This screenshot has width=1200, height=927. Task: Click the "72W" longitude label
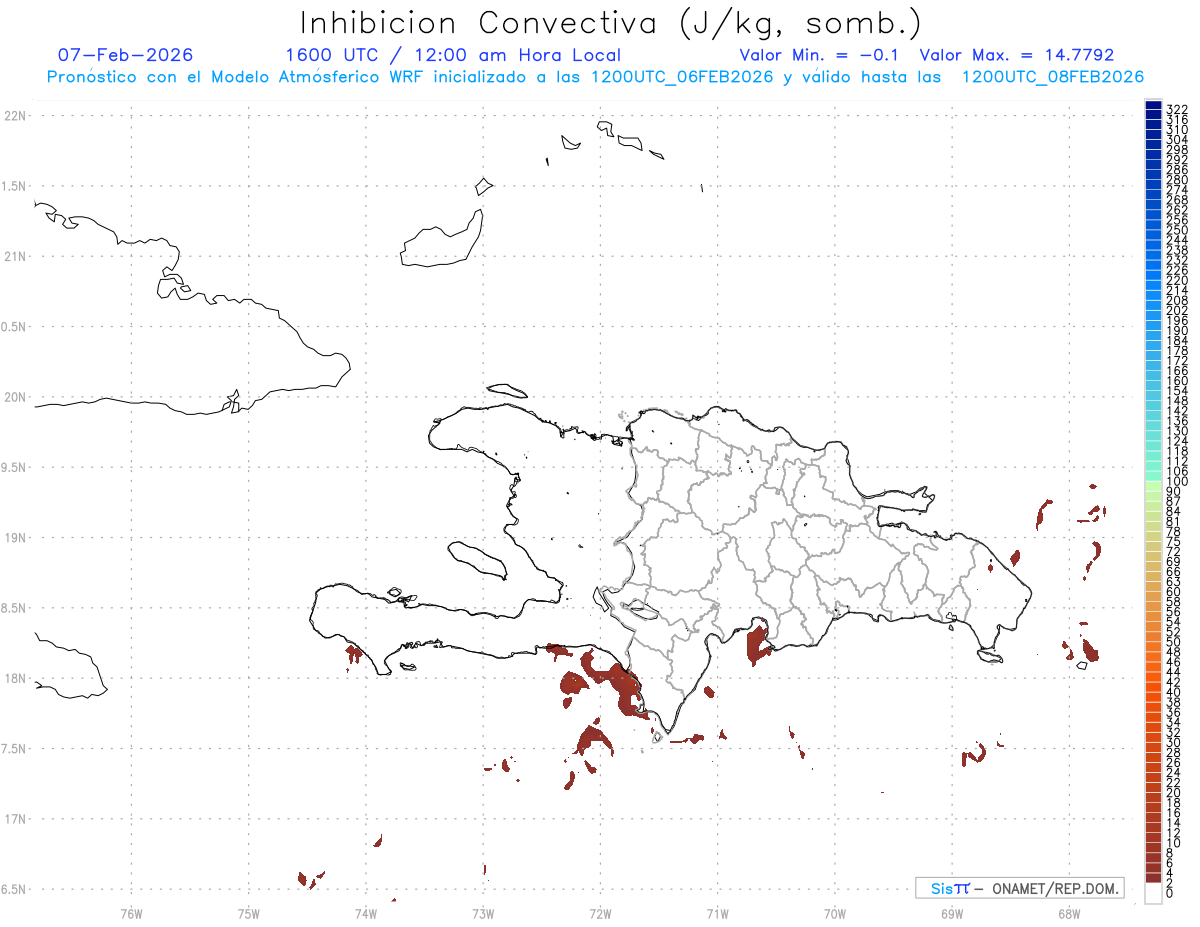600,912
